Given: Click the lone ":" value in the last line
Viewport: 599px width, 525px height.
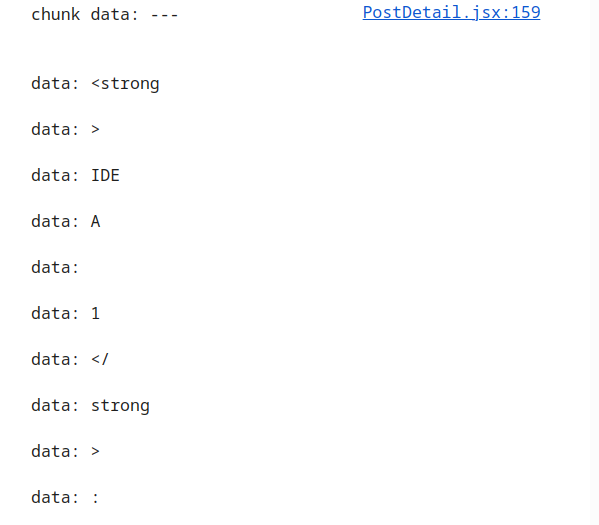Looking at the screenshot, I should (96, 498).
